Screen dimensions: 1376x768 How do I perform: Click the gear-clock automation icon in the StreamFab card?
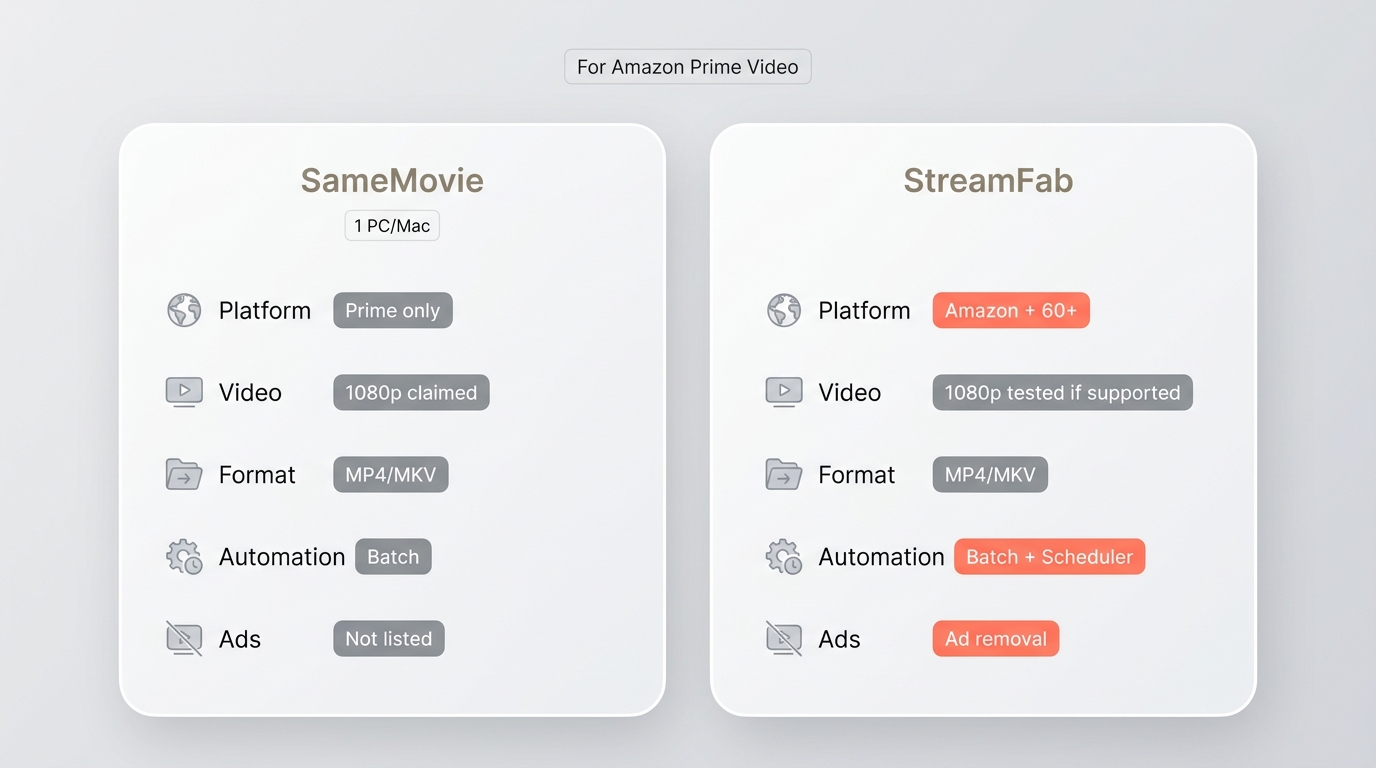click(784, 556)
